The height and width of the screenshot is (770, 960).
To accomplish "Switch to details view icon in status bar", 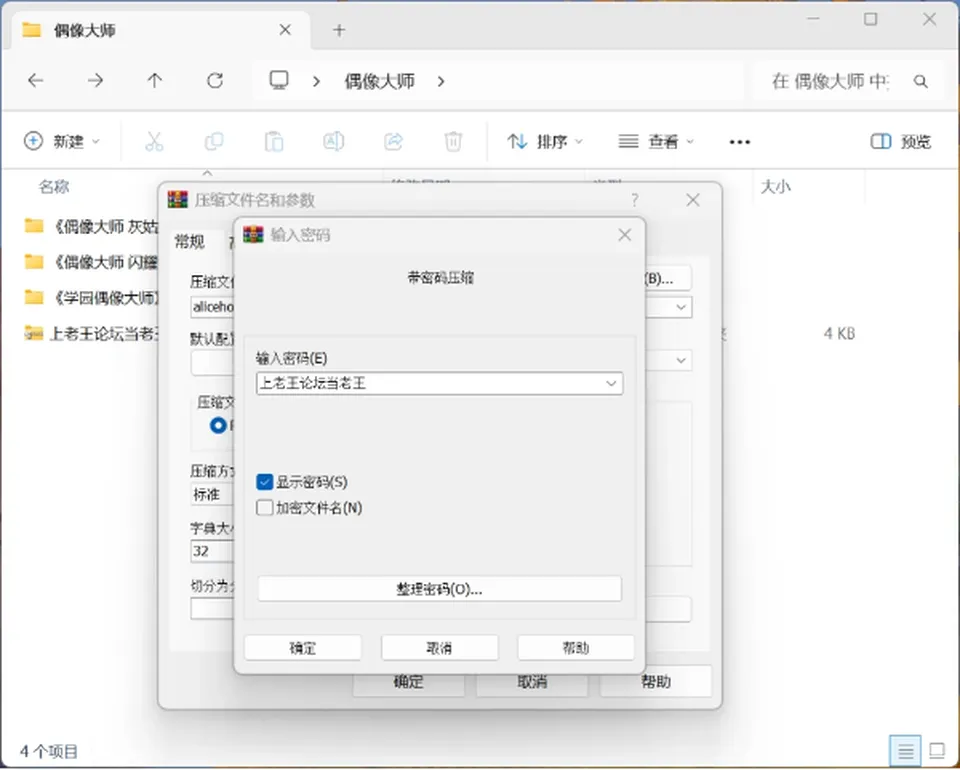I will click(x=906, y=750).
